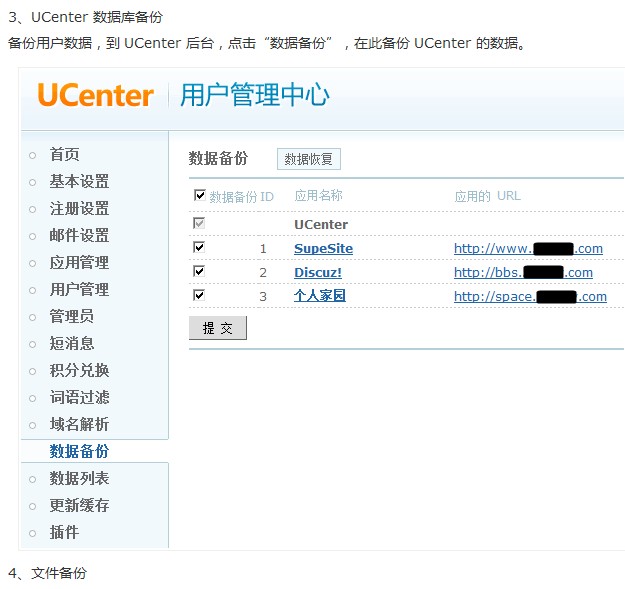
Task: Open 短消息 sidebar entry
Action: pos(72,344)
